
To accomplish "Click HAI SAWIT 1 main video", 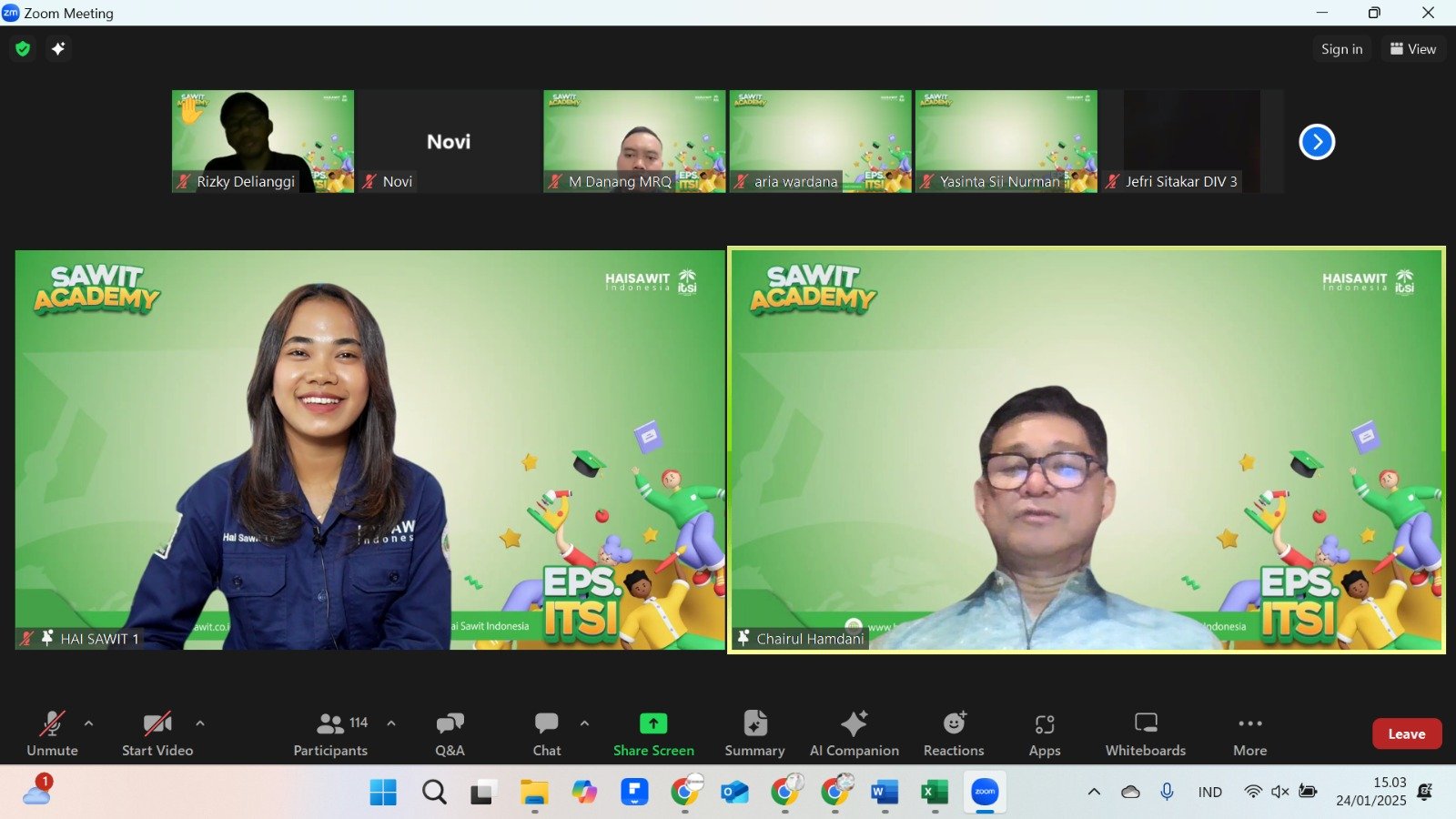I will coord(369,450).
